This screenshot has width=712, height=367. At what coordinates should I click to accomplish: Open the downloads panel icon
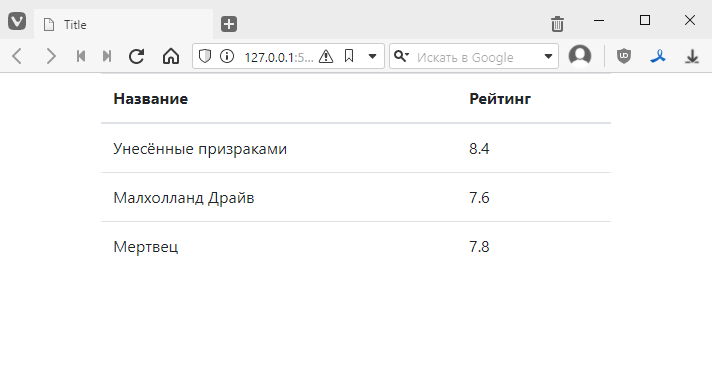692,56
